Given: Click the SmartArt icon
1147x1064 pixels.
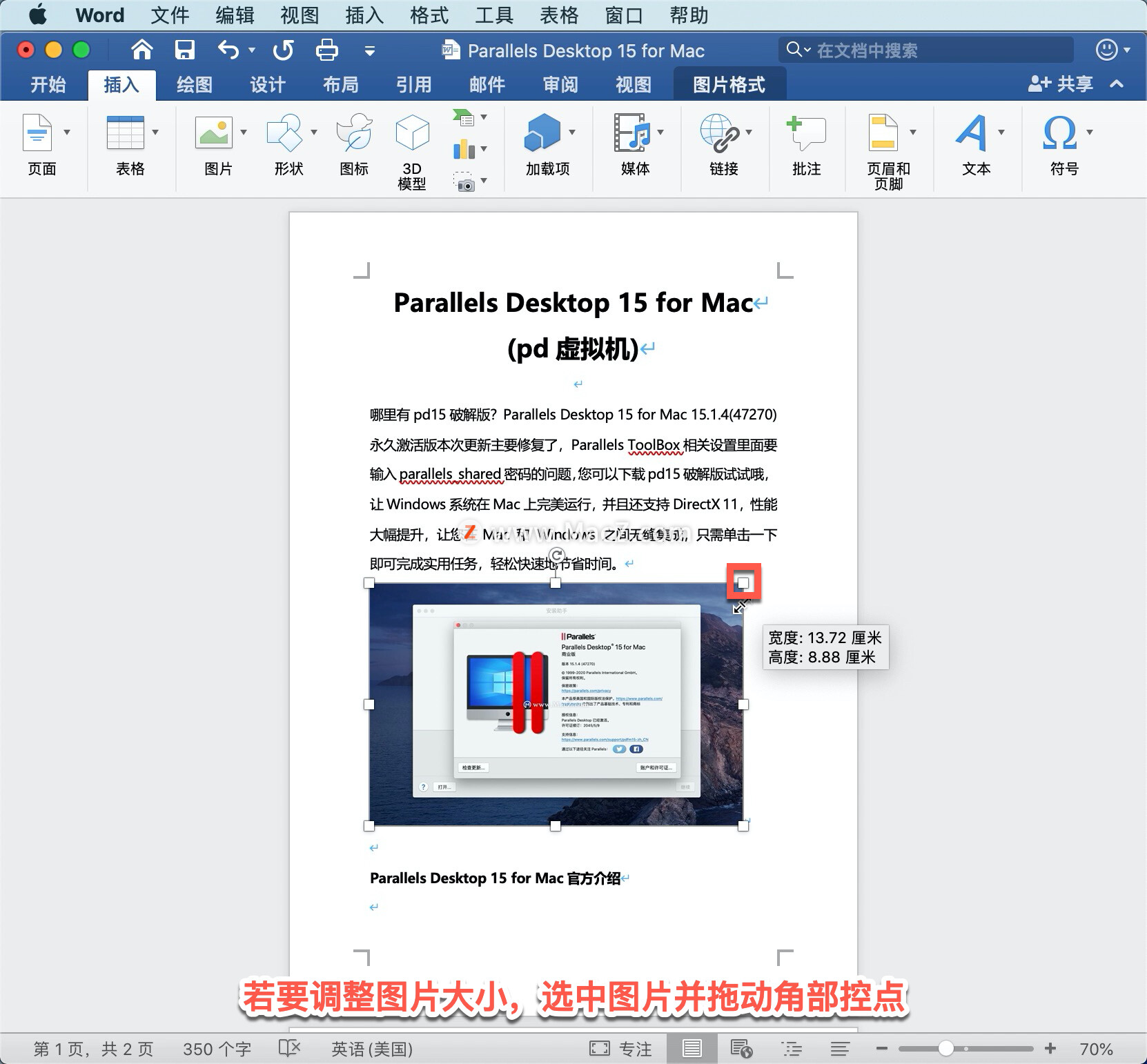Looking at the screenshot, I should [x=464, y=117].
